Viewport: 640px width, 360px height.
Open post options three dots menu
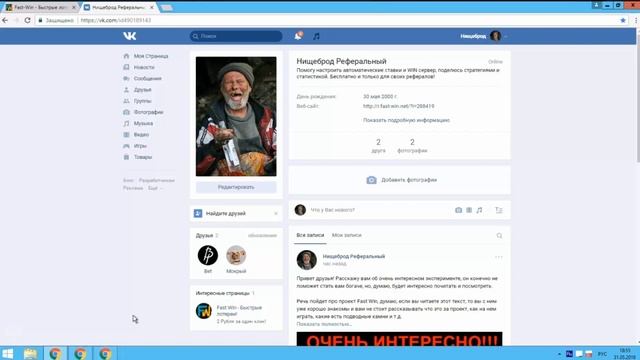(x=498, y=257)
